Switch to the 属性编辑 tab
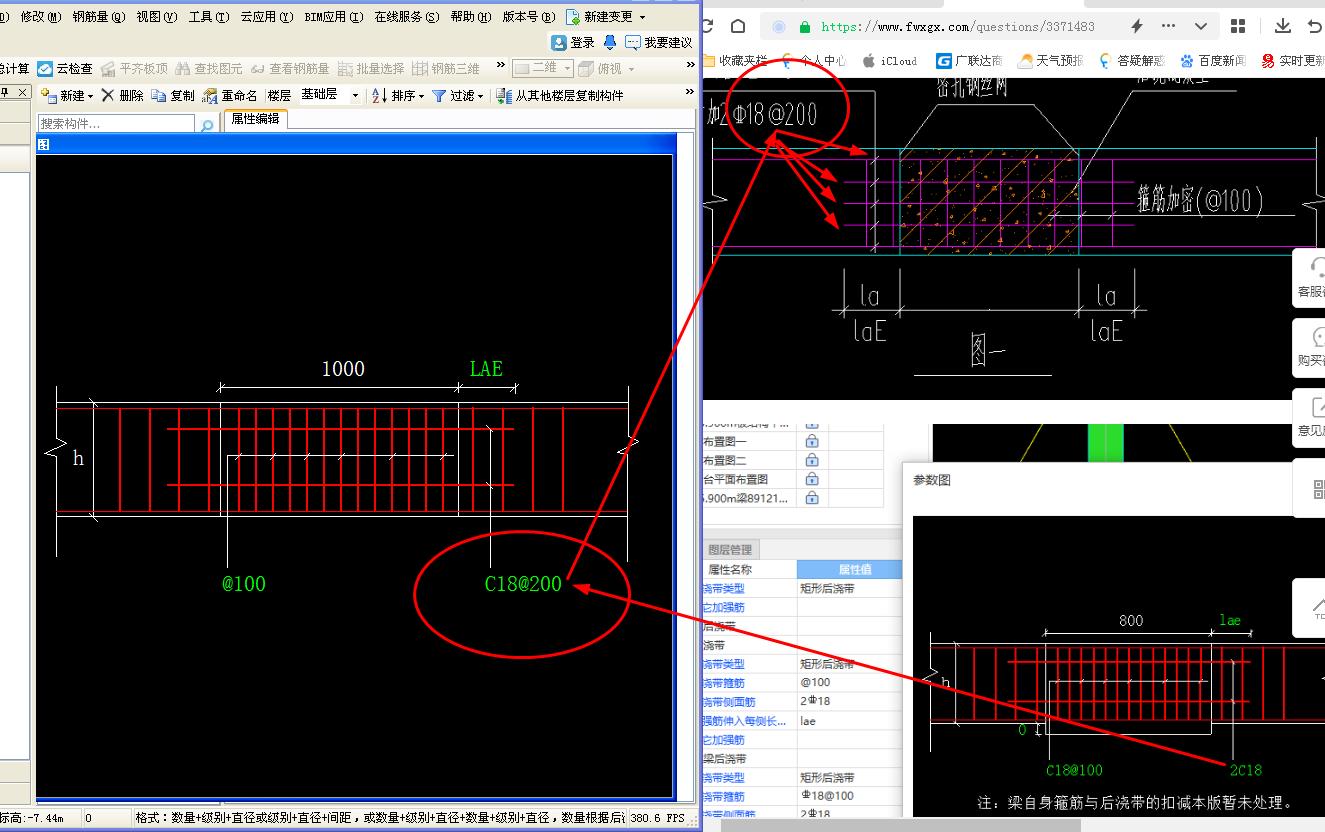Viewport: 1325px width, 832px height. pos(255,119)
